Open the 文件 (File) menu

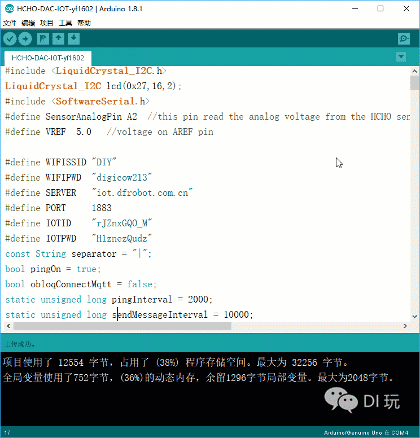tap(9, 23)
